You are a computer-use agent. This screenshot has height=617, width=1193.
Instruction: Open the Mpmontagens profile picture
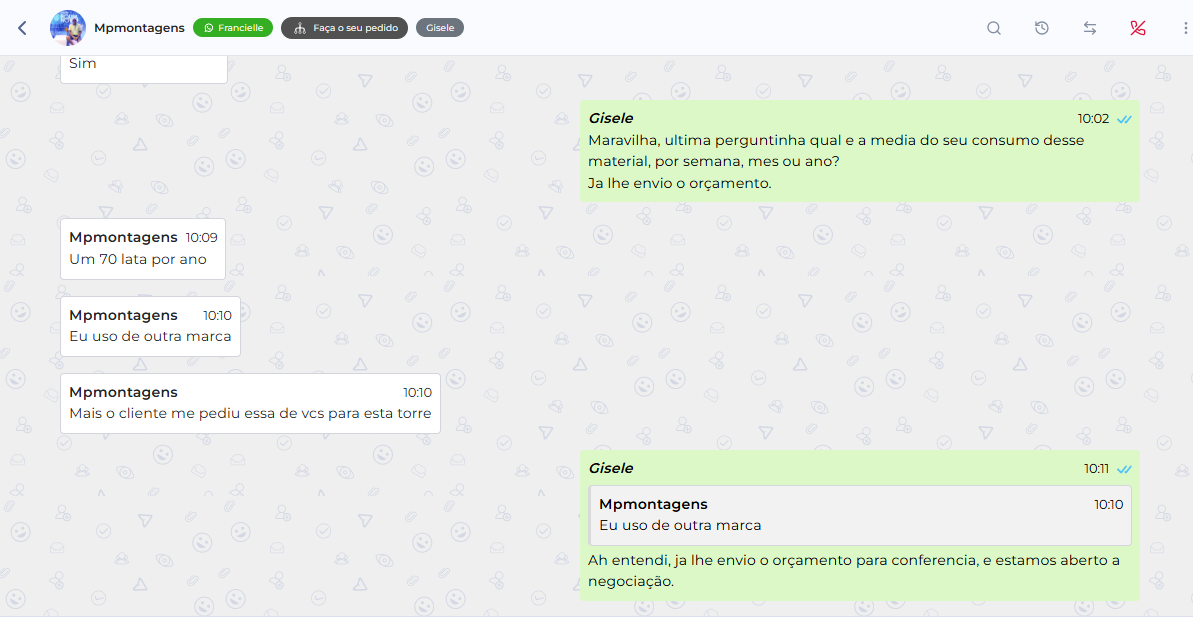click(68, 28)
